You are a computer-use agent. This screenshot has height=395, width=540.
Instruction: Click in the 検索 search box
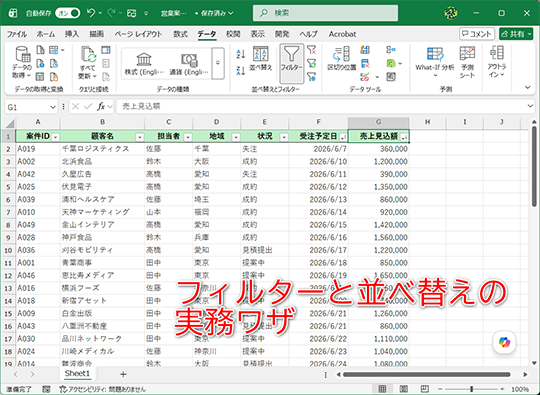click(325, 13)
